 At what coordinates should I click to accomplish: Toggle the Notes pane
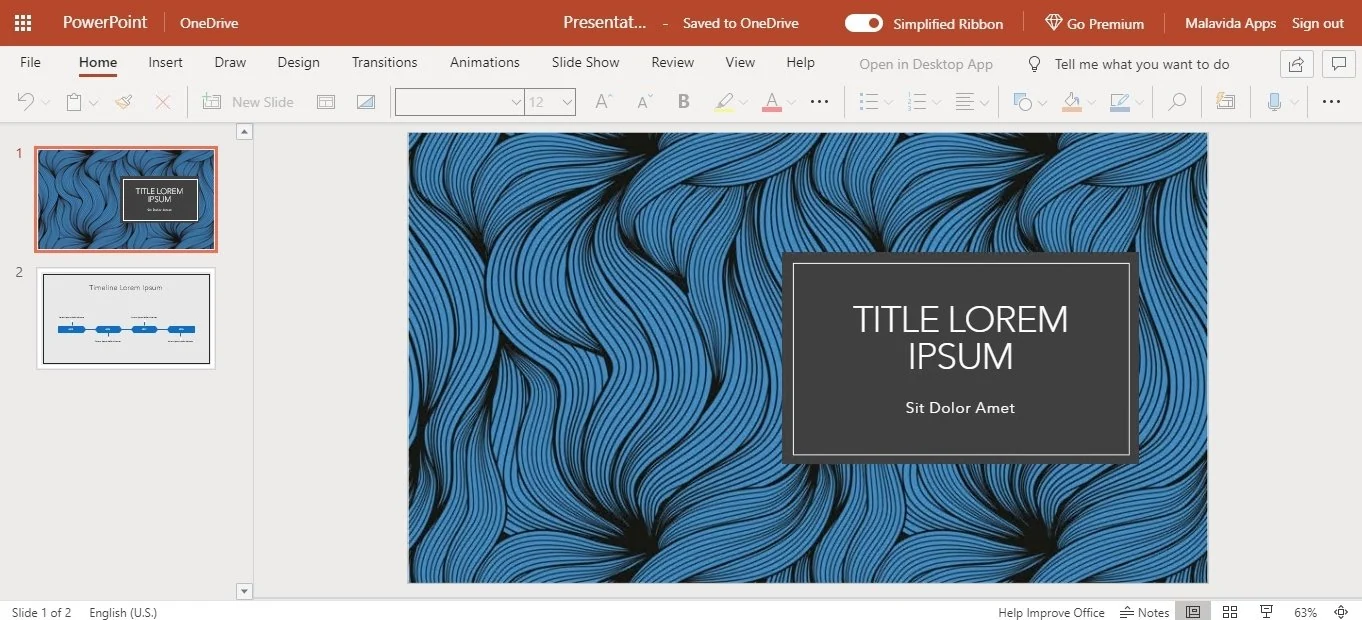[x=1145, y=612]
